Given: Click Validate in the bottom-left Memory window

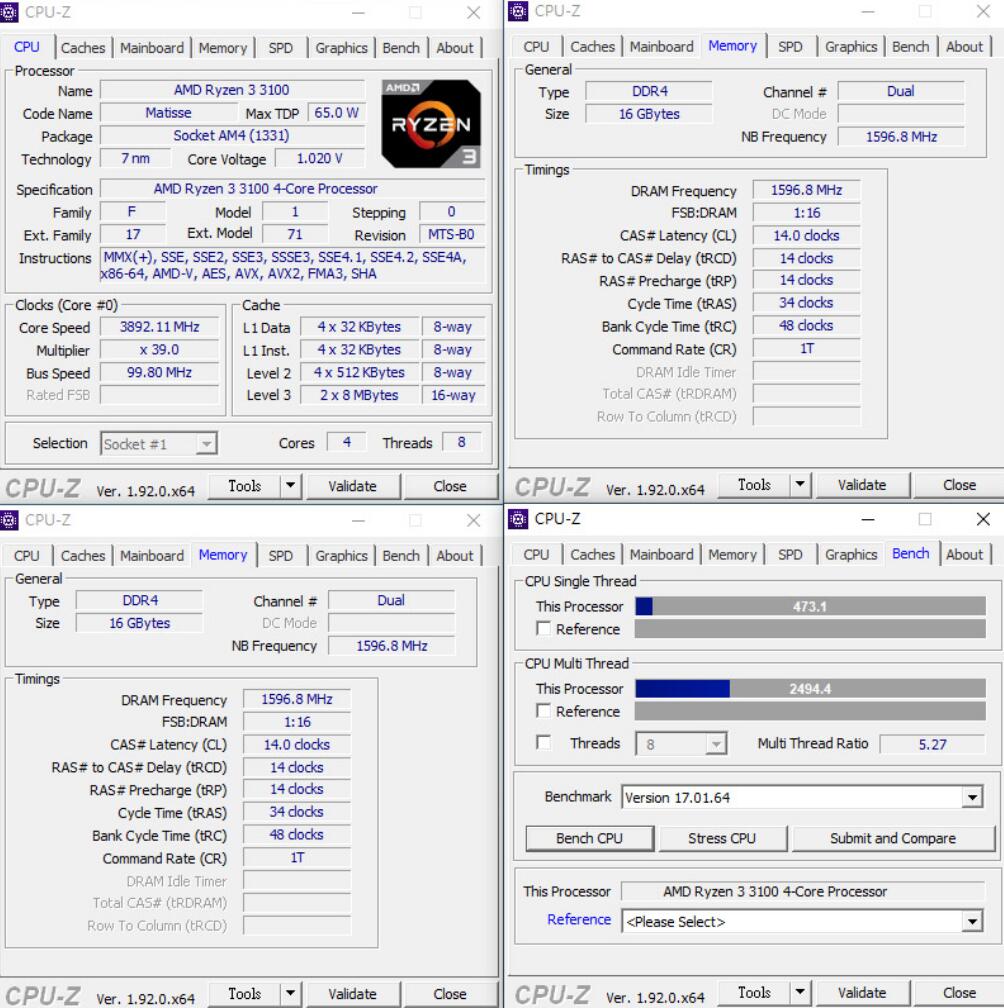Looking at the screenshot, I should (353, 994).
